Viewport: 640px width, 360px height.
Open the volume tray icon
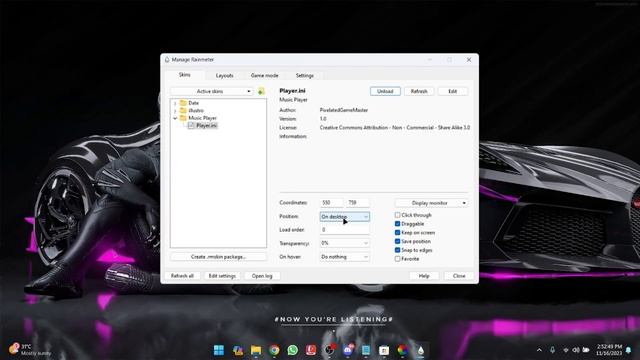click(x=576, y=350)
